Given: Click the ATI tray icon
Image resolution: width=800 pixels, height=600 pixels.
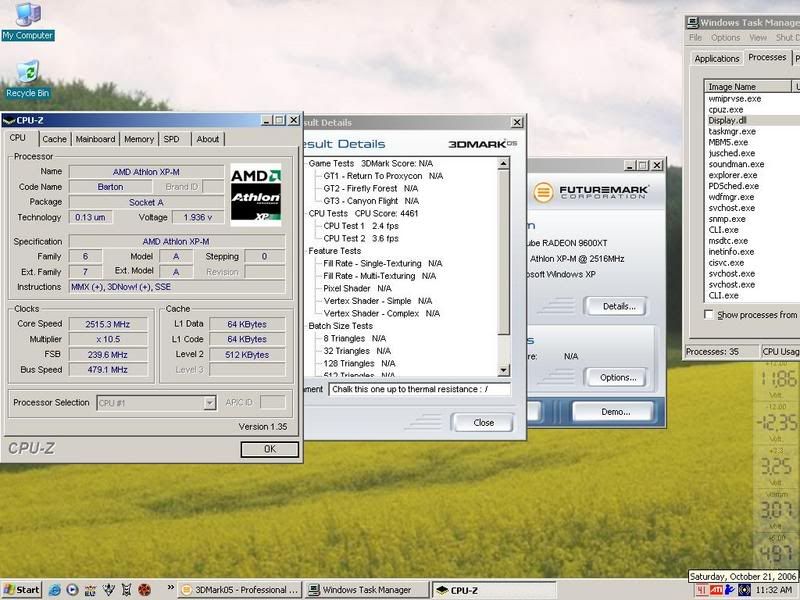Looking at the screenshot, I should (x=716, y=590).
